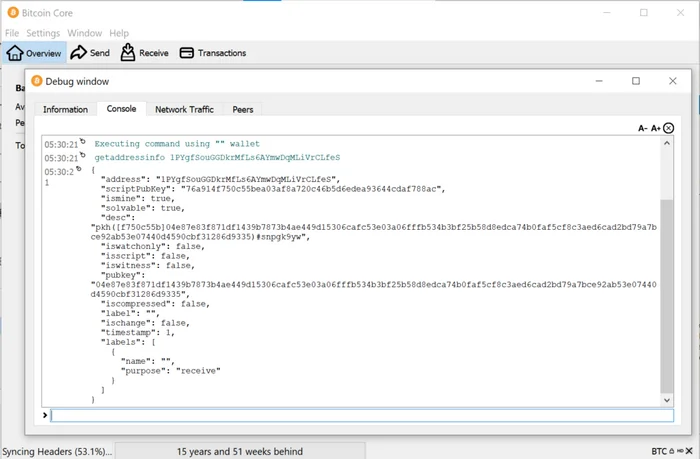Image resolution: width=700 pixels, height=459 pixels.
Task: Decrease console font size with A-
Action: tap(642, 129)
